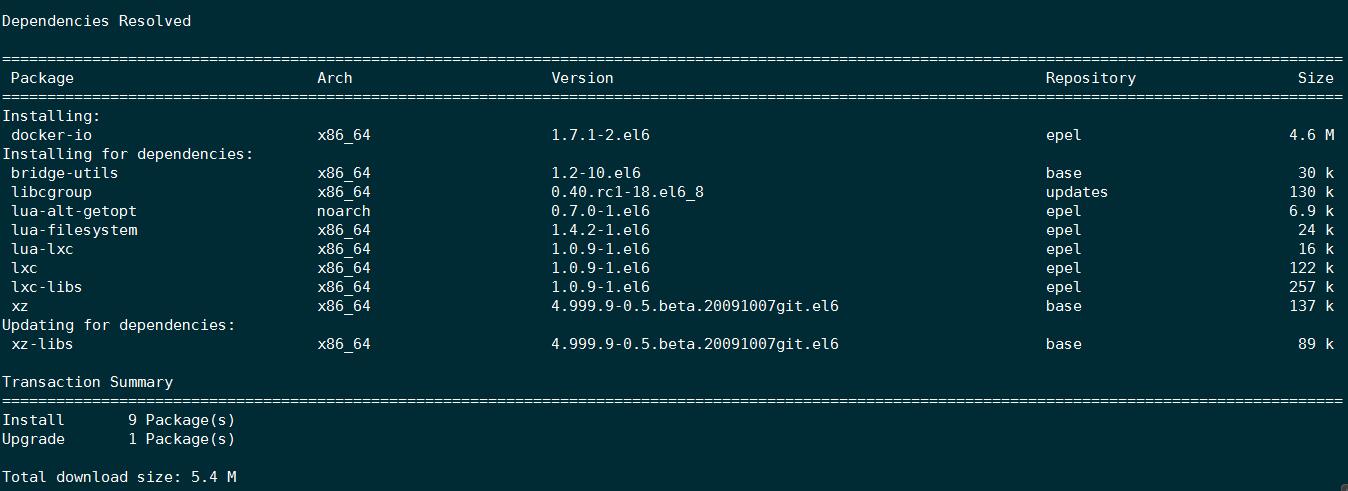This screenshot has height=491, width=1348.
Task: Click the Size column header
Action: tap(1316, 77)
